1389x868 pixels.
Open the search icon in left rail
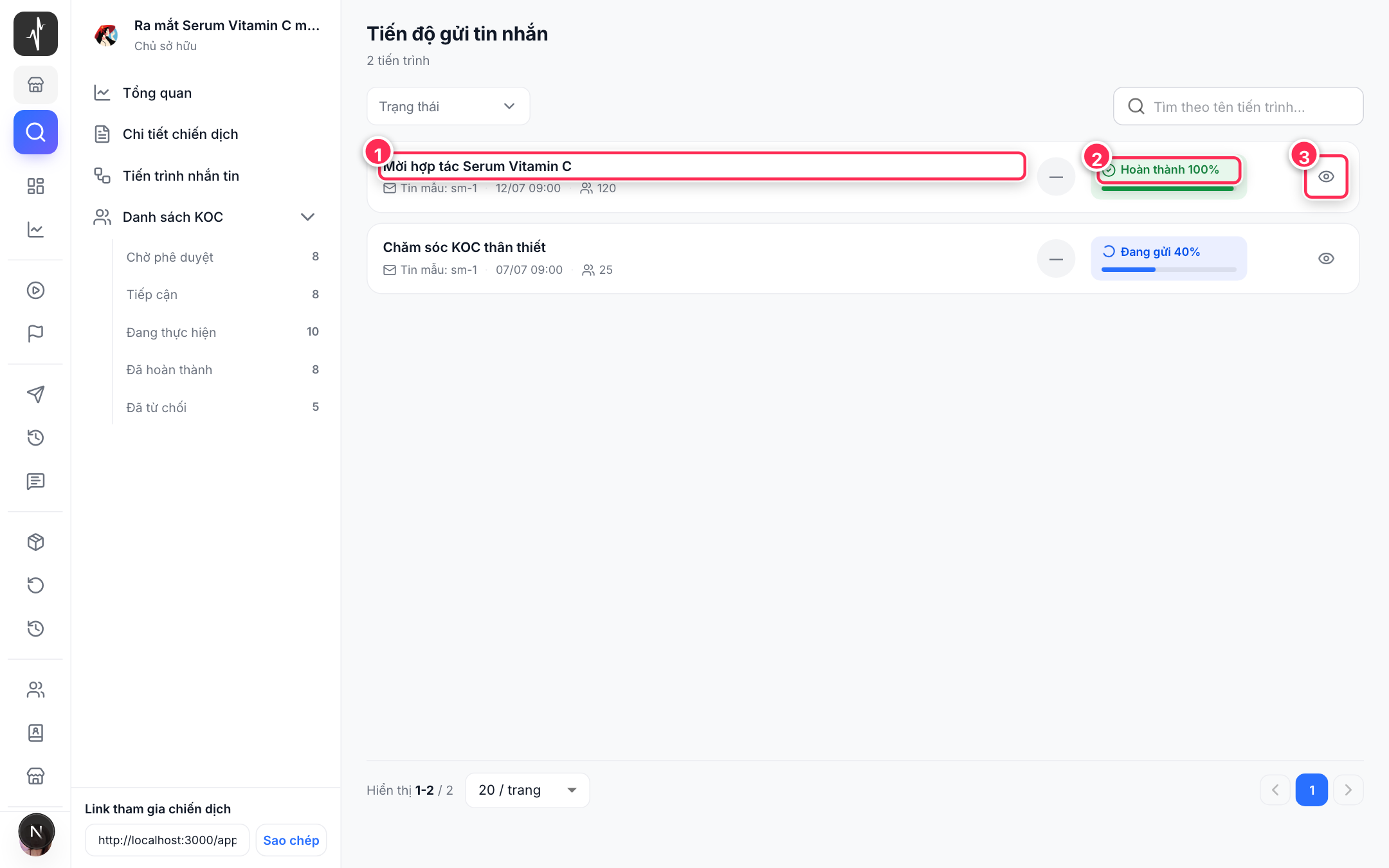coord(35,132)
